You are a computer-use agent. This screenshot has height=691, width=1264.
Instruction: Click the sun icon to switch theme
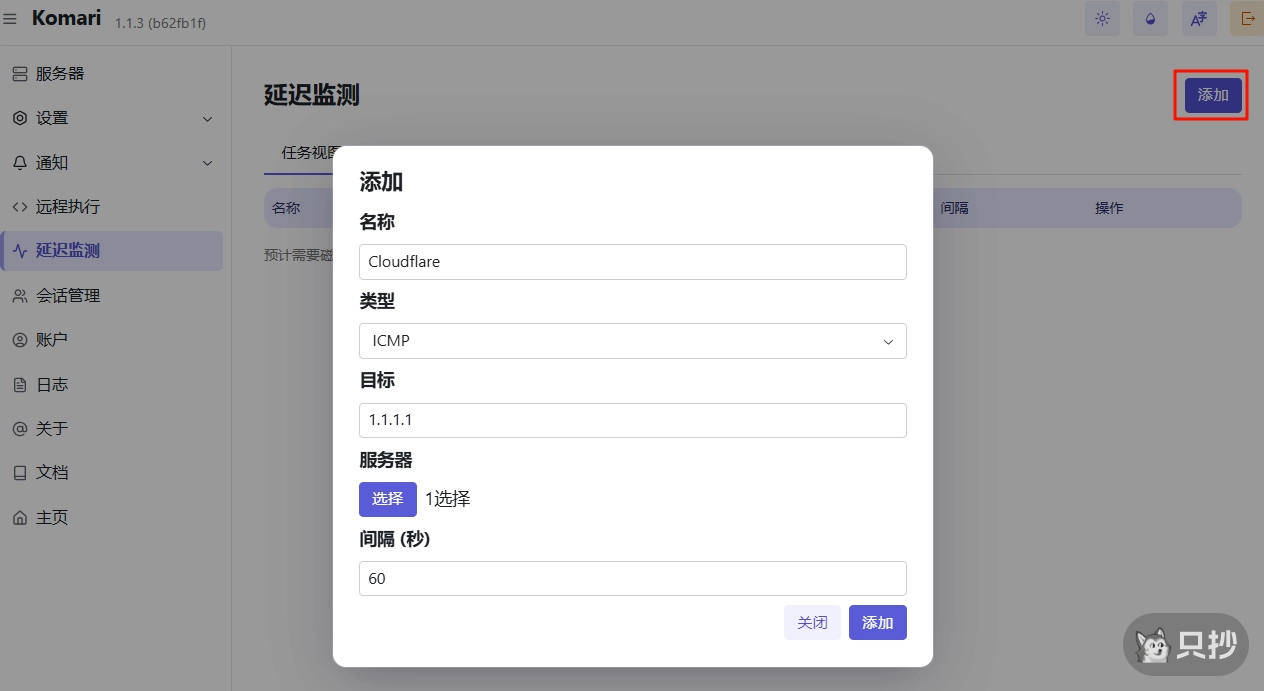(1102, 18)
